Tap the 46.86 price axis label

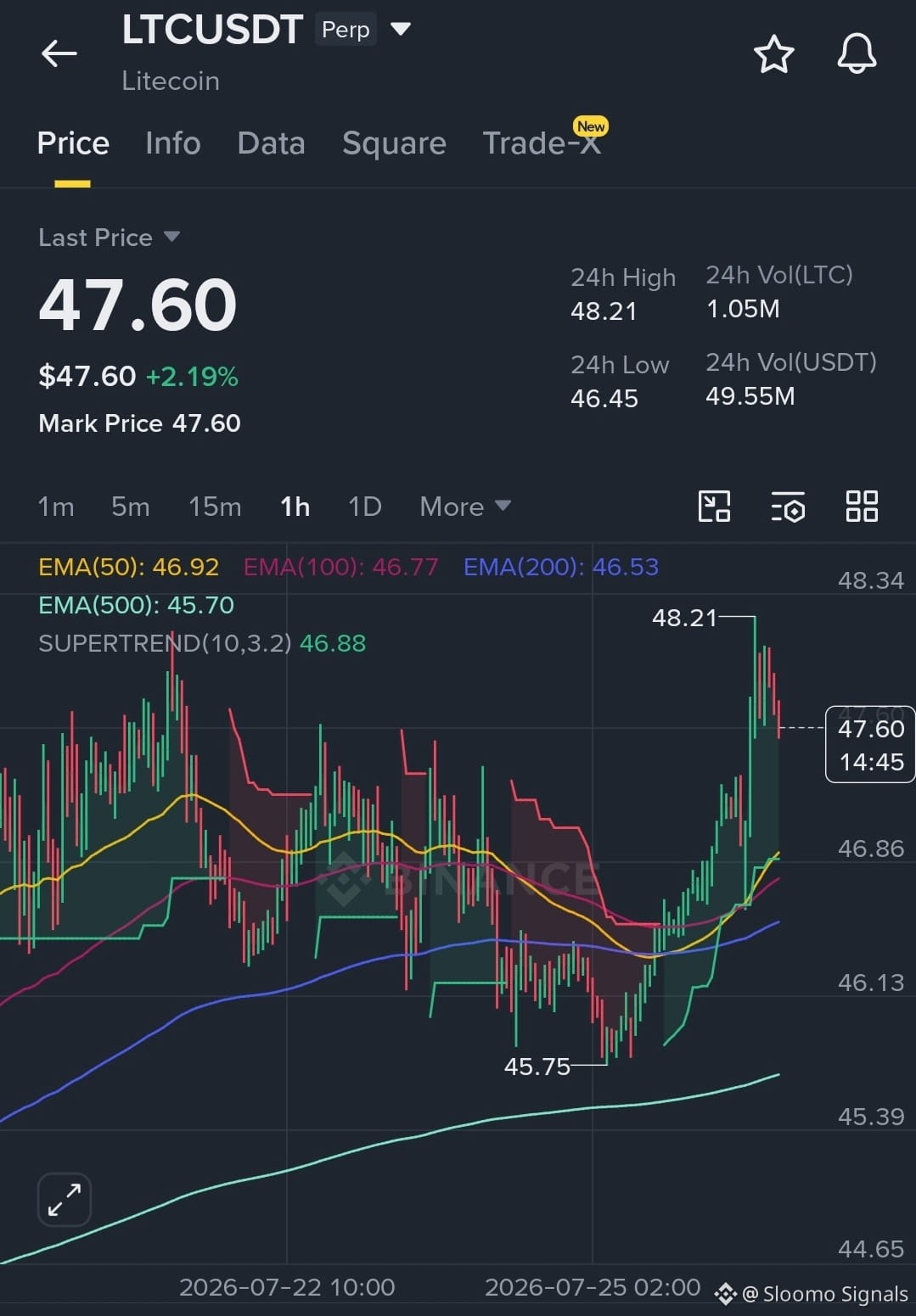click(x=871, y=848)
